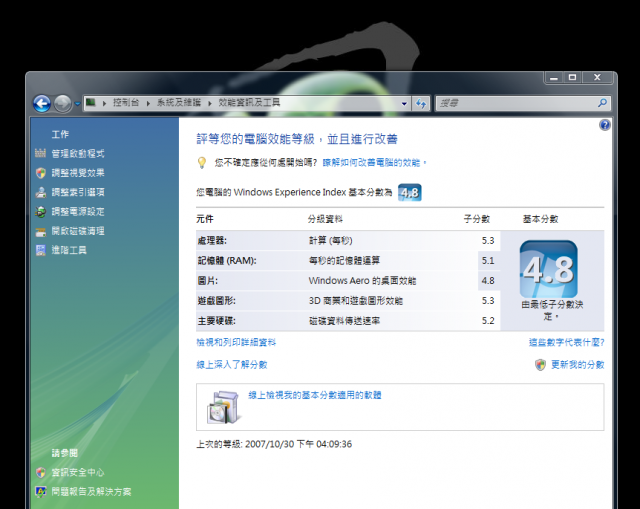
Task: Open the 管理啟動程式 task link
Action: click(78, 154)
